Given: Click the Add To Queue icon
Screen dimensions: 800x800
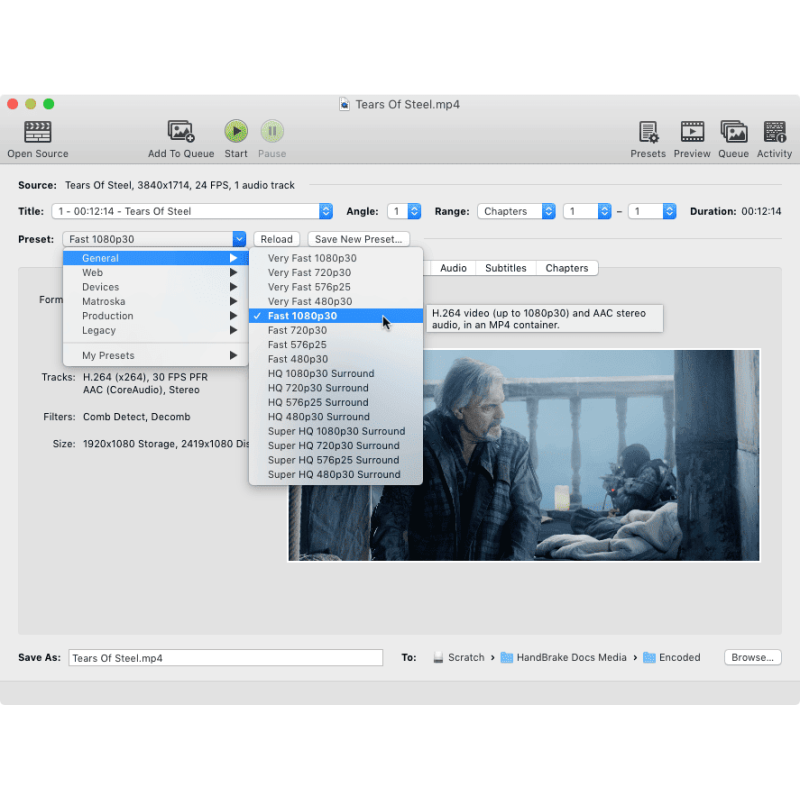Looking at the screenshot, I should point(181,132).
